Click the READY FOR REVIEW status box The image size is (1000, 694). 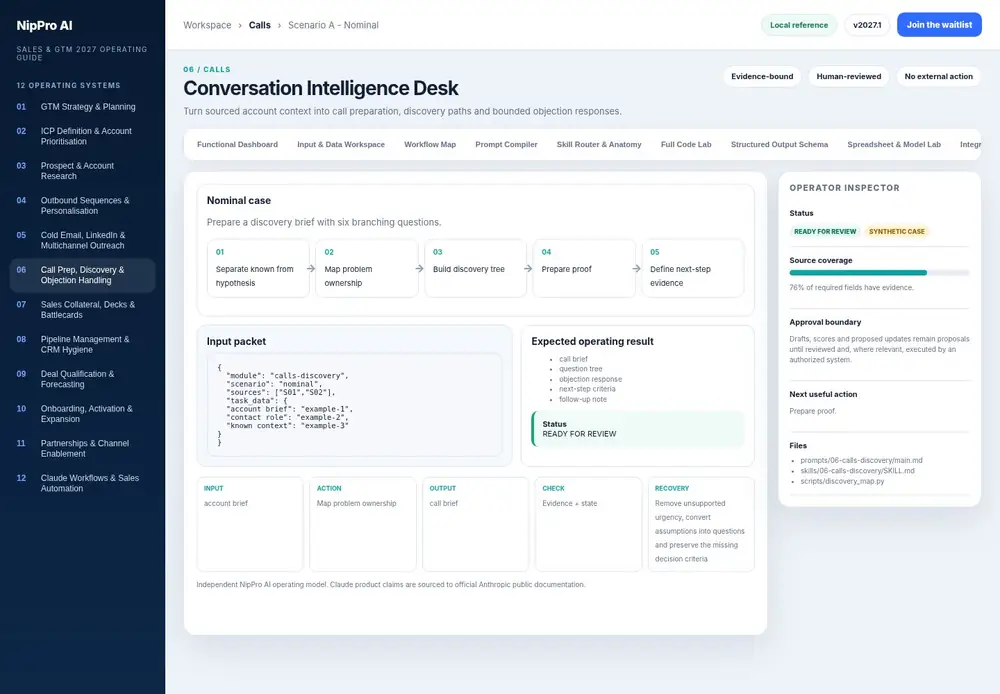(x=638, y=429)
